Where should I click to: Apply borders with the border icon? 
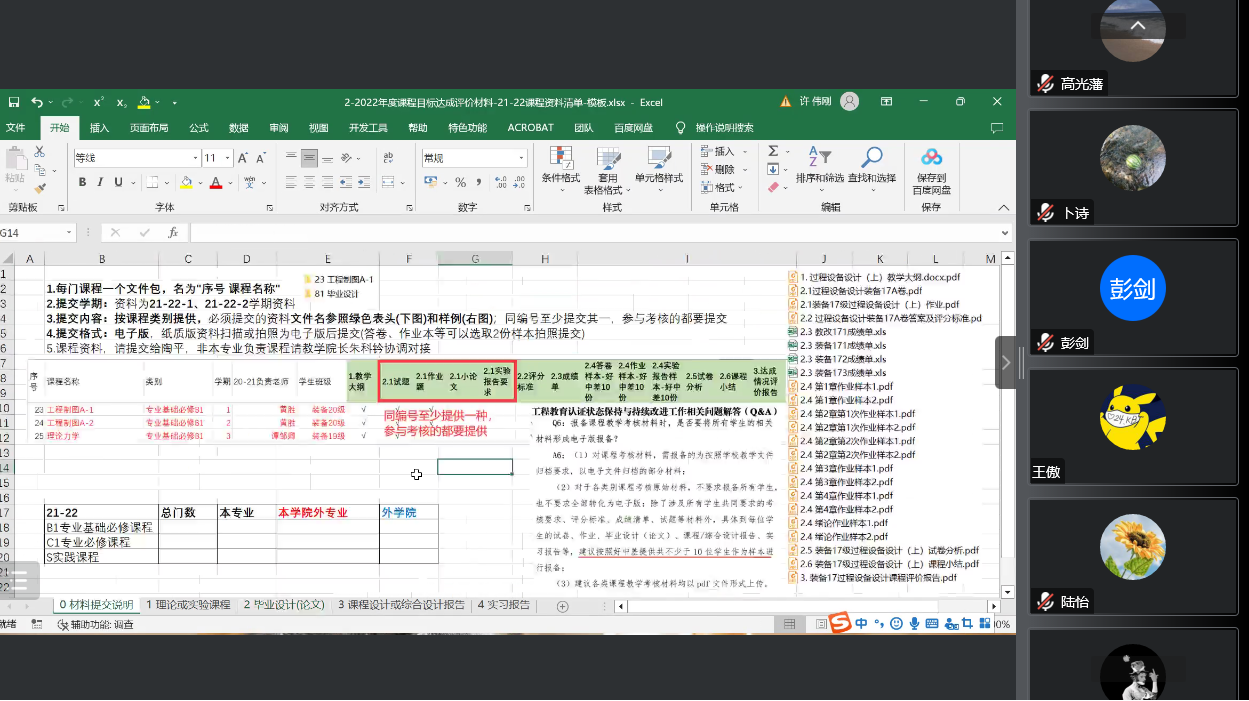pyautogui.click(x=152, y=182)
